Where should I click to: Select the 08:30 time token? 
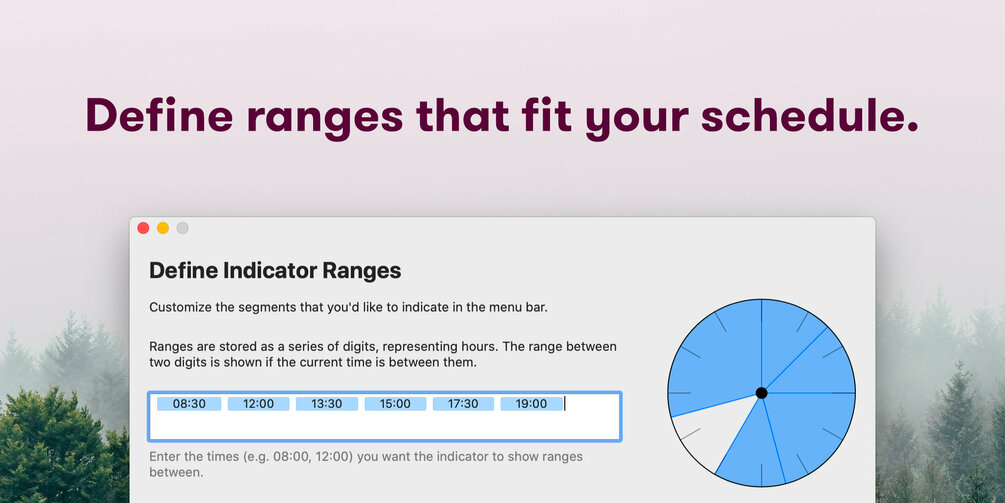pyautogui.click(x=188, y=404)
